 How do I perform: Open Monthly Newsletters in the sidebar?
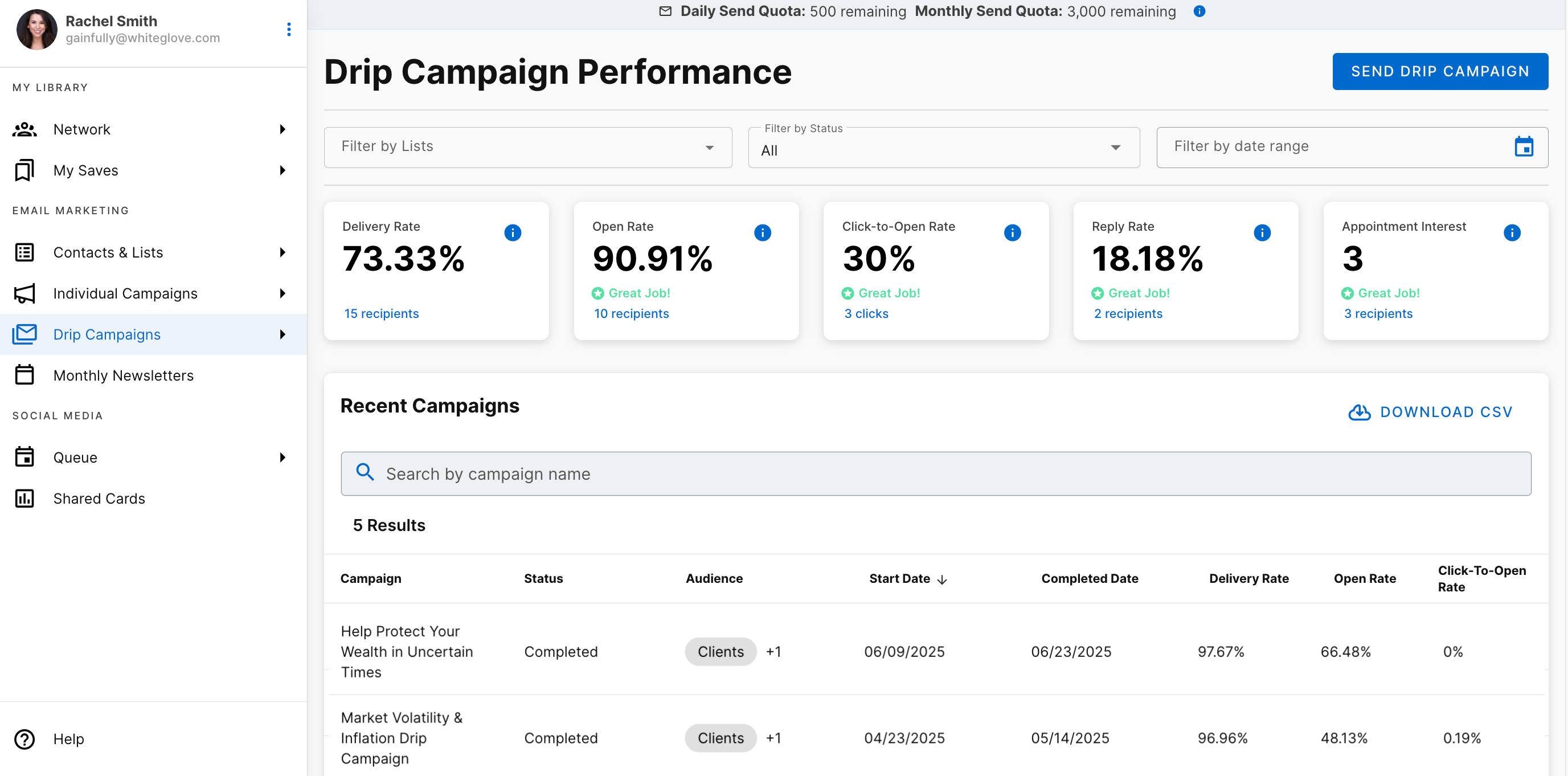pos(123,375)
